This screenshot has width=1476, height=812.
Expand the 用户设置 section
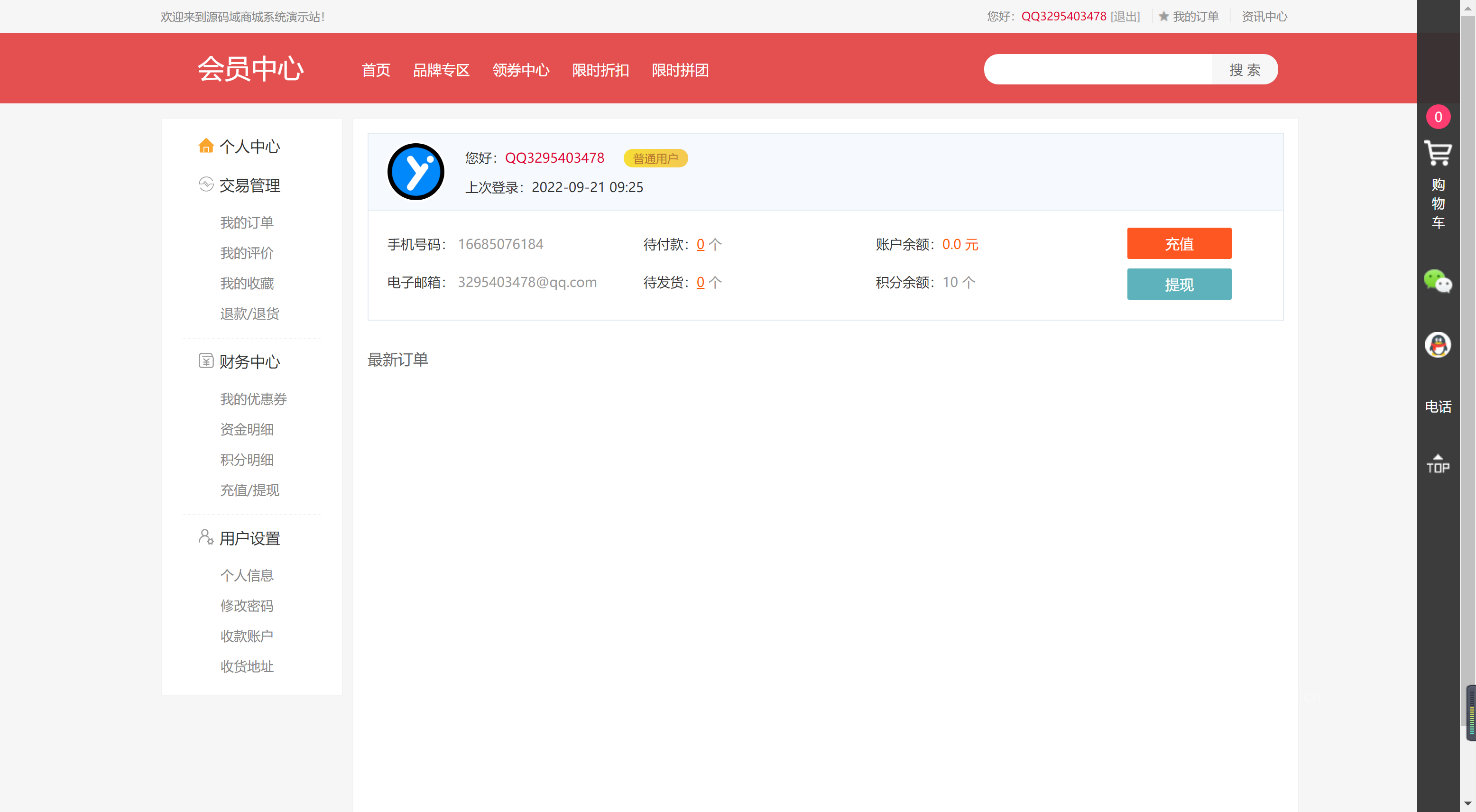point(249,537)
